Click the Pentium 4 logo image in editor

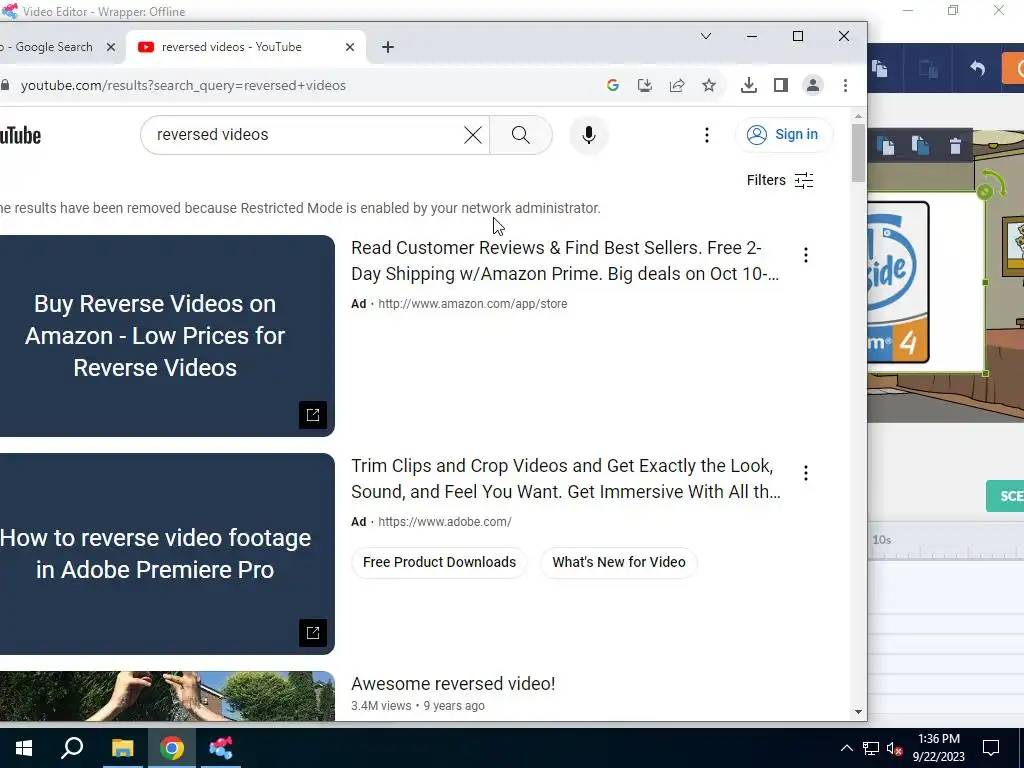(898, 282)
